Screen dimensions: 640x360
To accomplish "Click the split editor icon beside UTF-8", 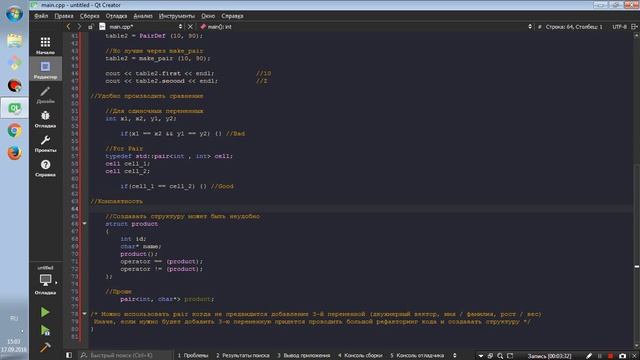I will coord(634,27).
